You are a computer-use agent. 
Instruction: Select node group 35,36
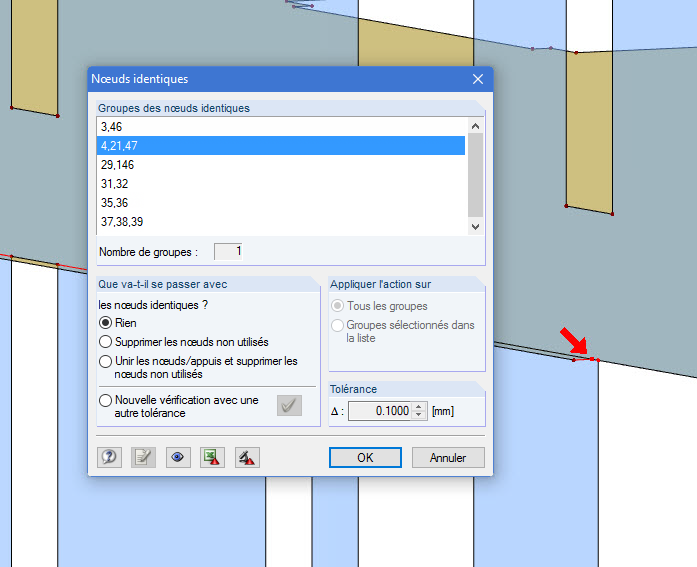click(281, 203)
